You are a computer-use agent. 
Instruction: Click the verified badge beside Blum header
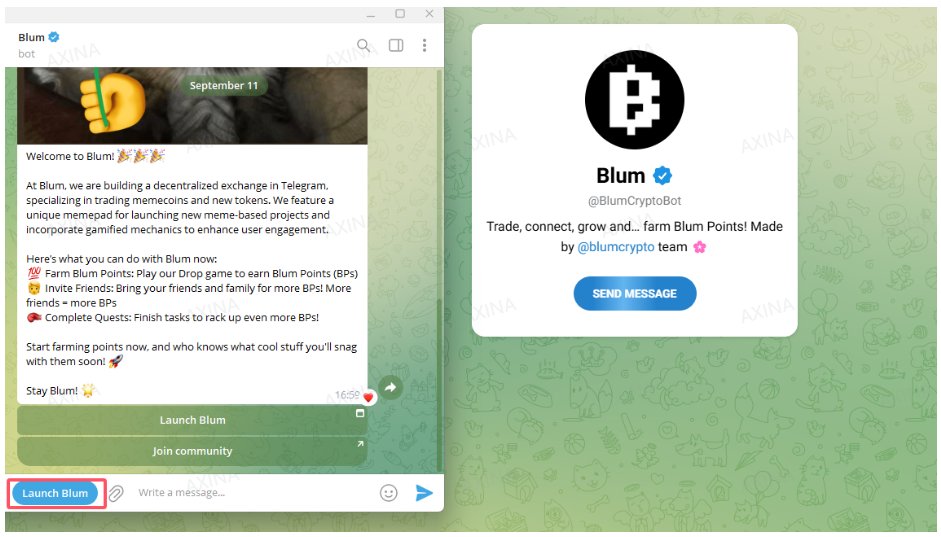tap(54, 37)
